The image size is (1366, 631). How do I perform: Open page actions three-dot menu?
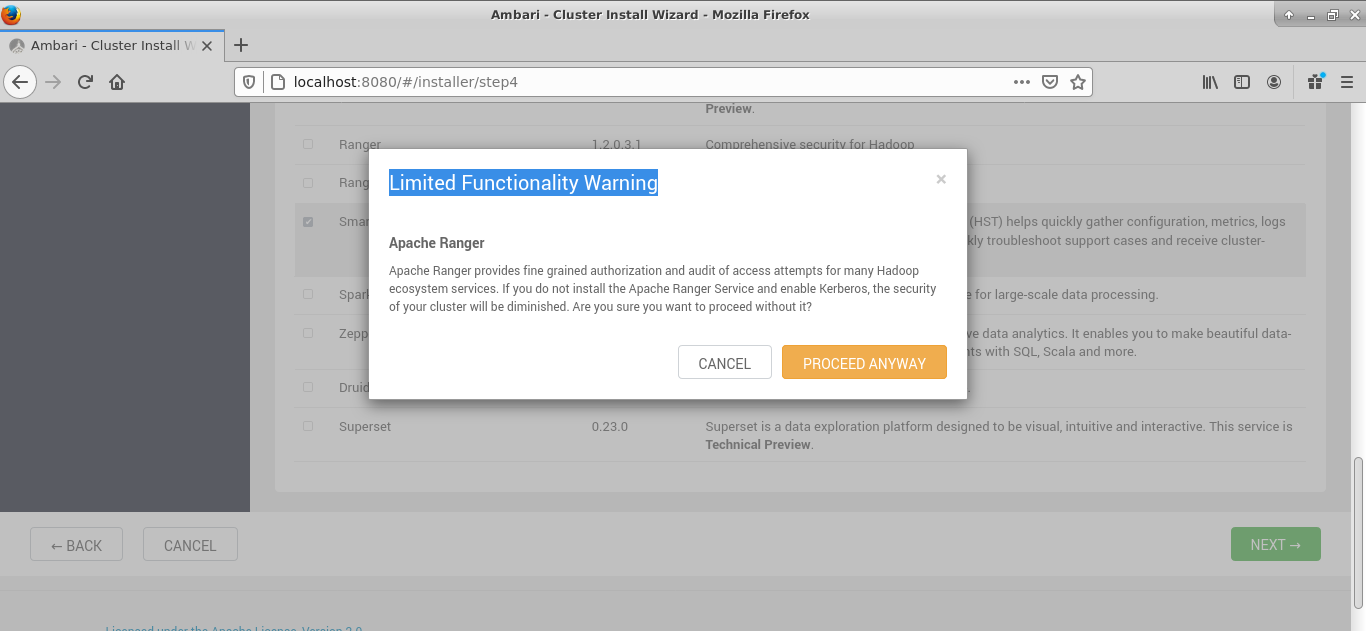click(x=1021, y=82)
